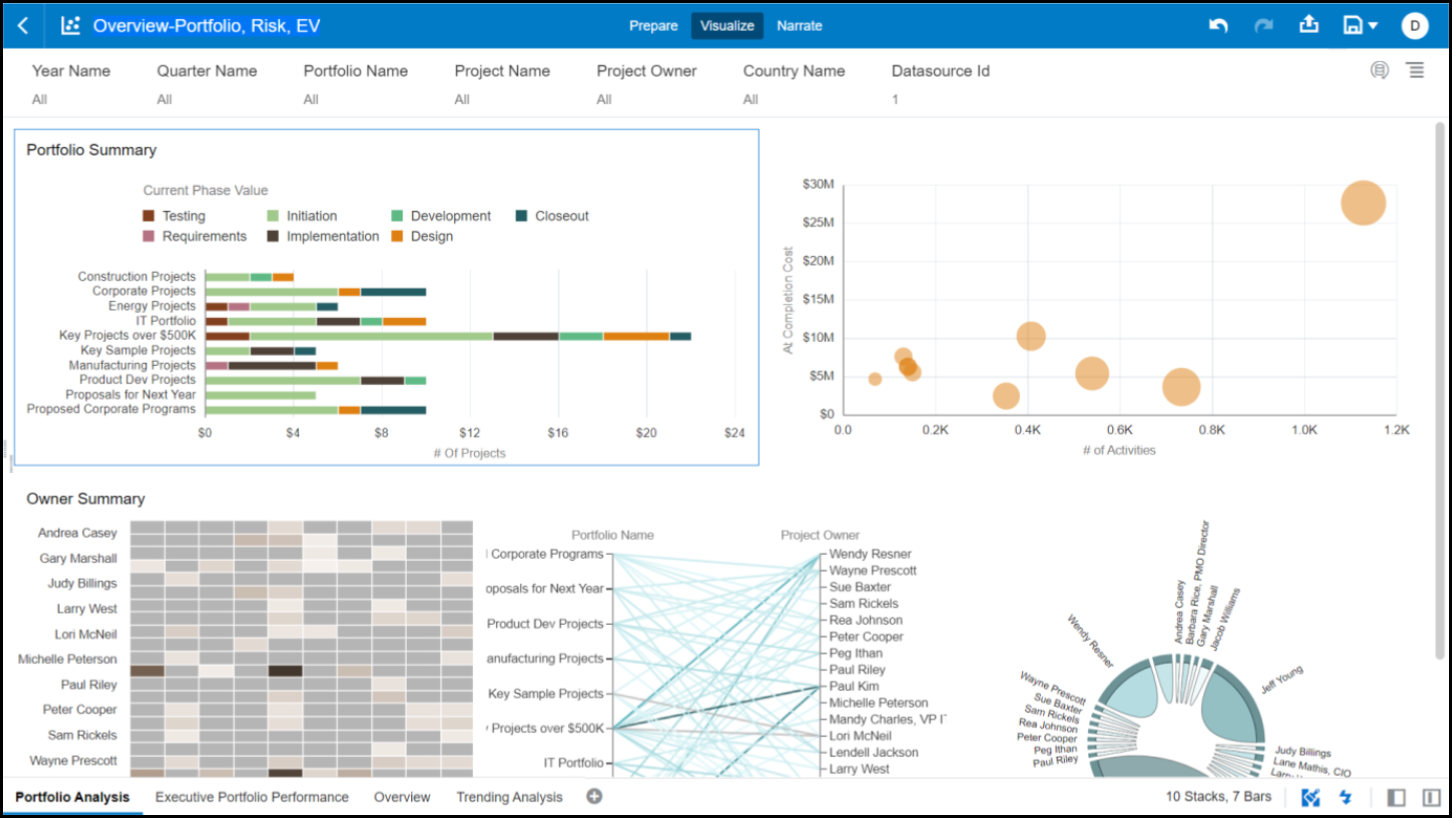Toggle the right panel layout icon
Image resolution: width=1452 pixels, height=818 pixels.
click(x=1431, y=797)
